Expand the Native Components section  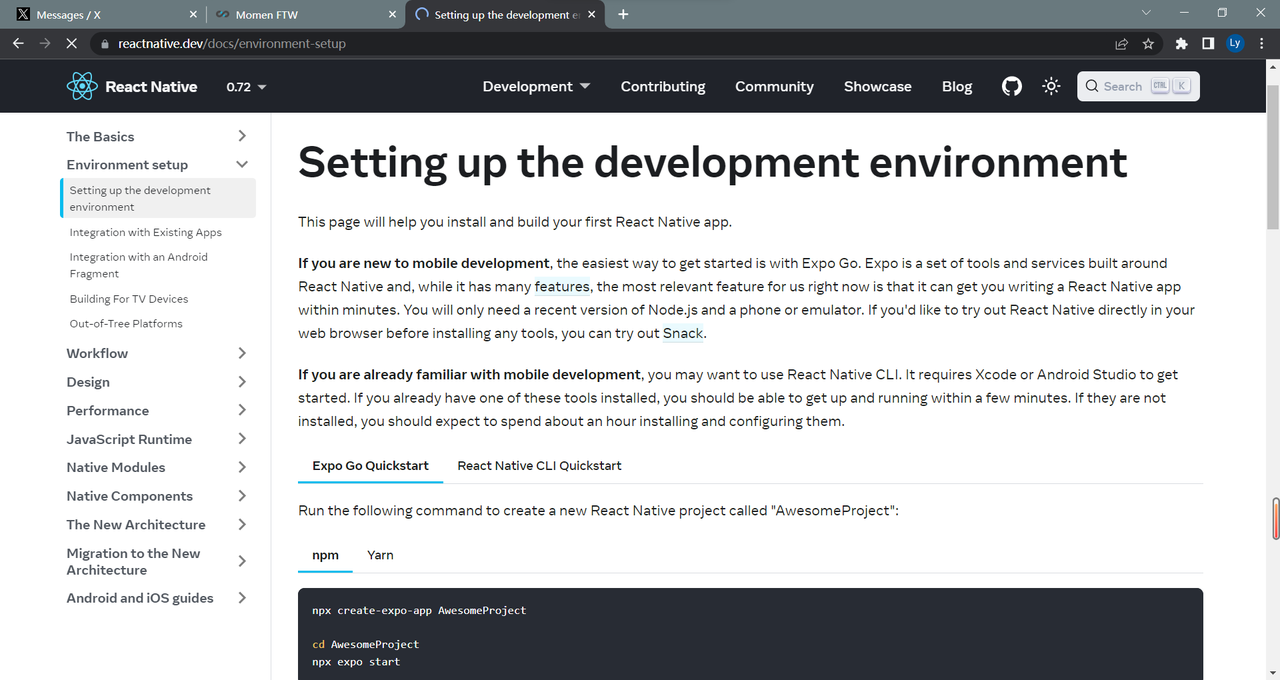click(156, 496)
